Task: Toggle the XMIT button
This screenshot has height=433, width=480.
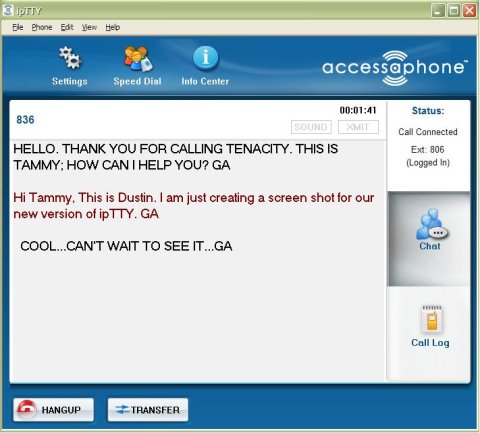Action: [x=358, y=127]
